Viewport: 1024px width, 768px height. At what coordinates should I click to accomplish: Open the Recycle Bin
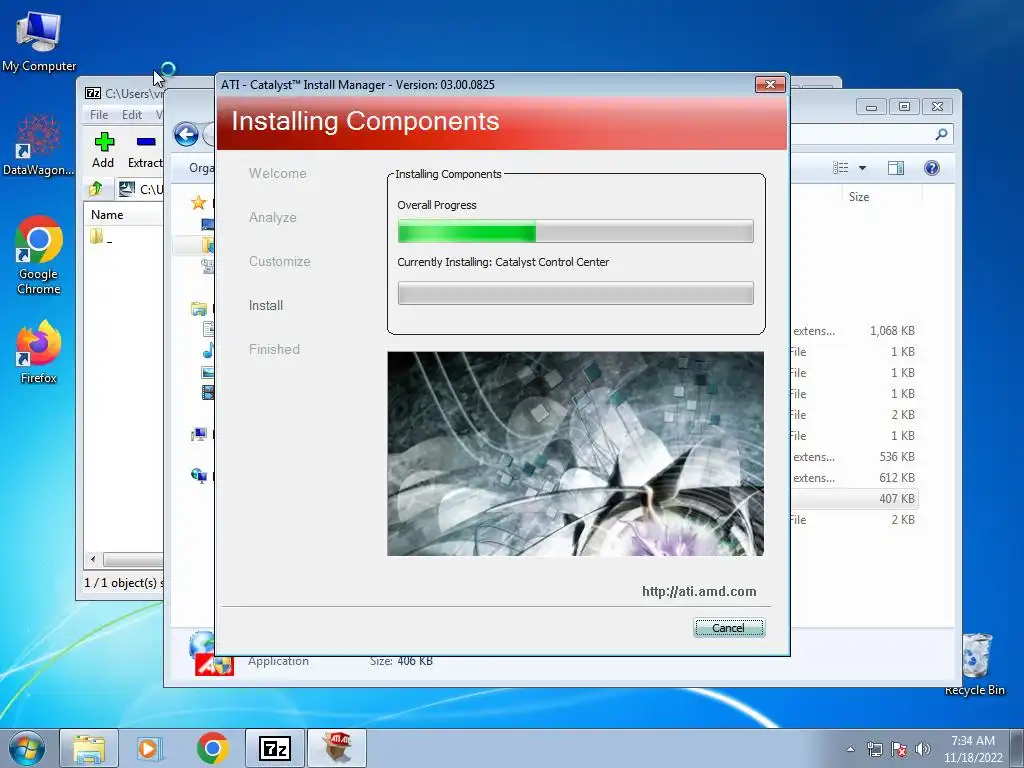click(x=975, y=664)
